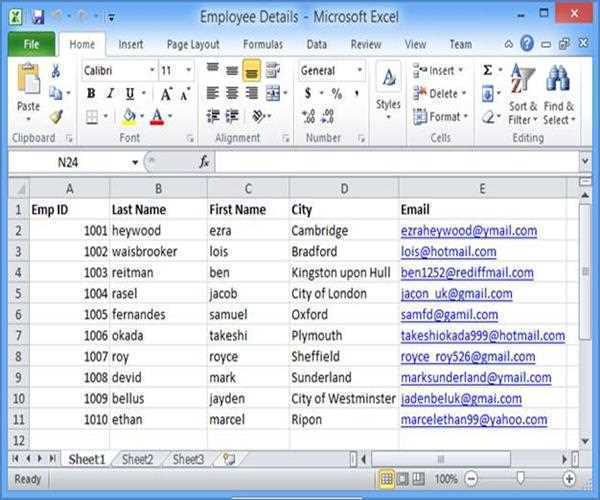Toggle Bold formatting
This screenshot has width=600, height=500.
pyautogui.click(x=91, y=94)
